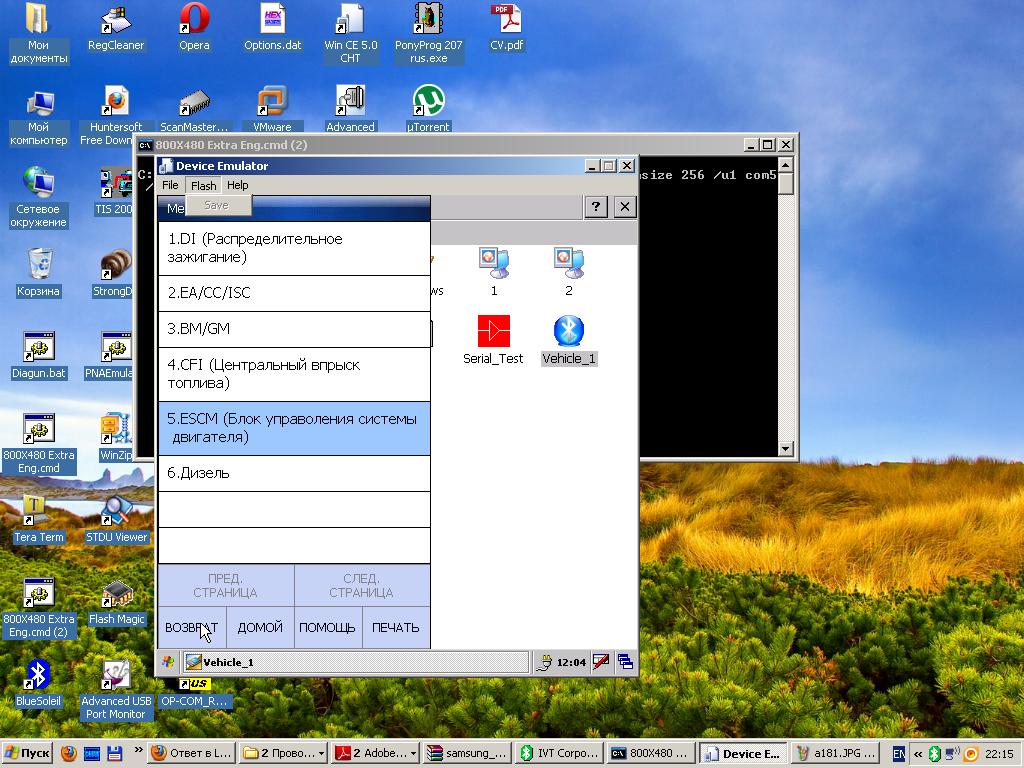
Task: Choose Save in the Flash menu
Action: click(216, 205)
